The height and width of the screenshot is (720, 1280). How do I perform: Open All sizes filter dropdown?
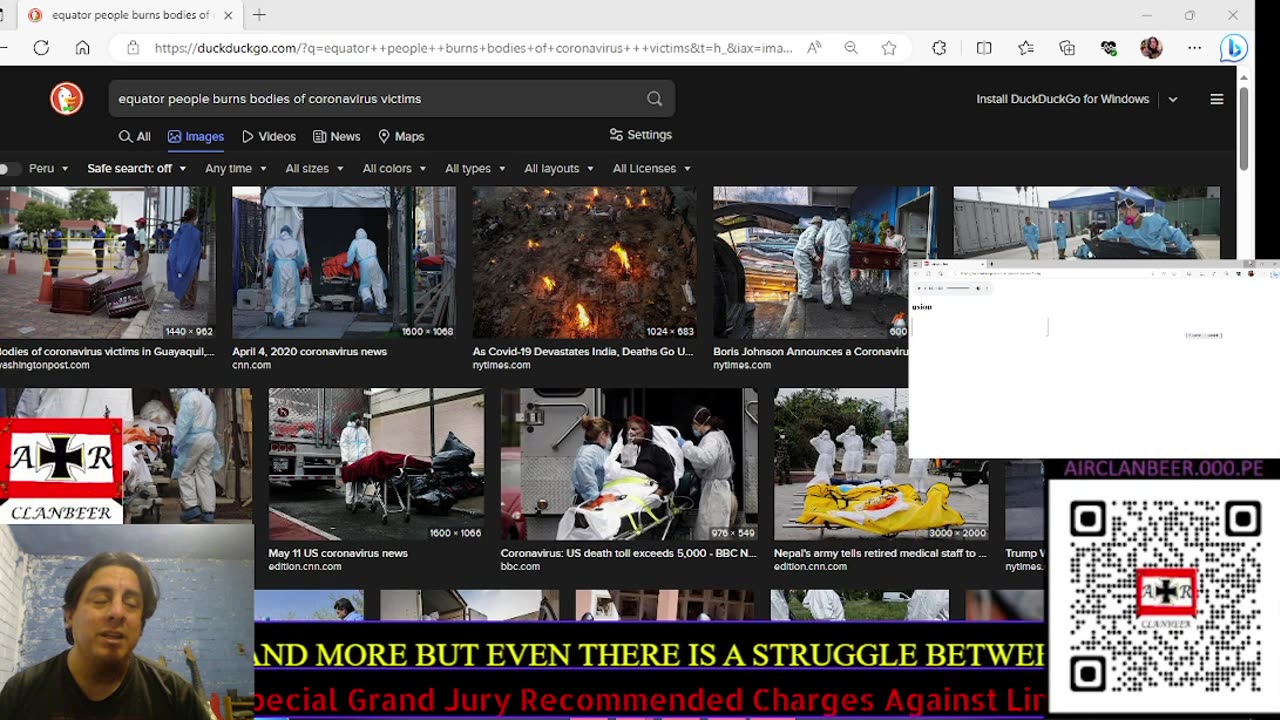[314, 169]
